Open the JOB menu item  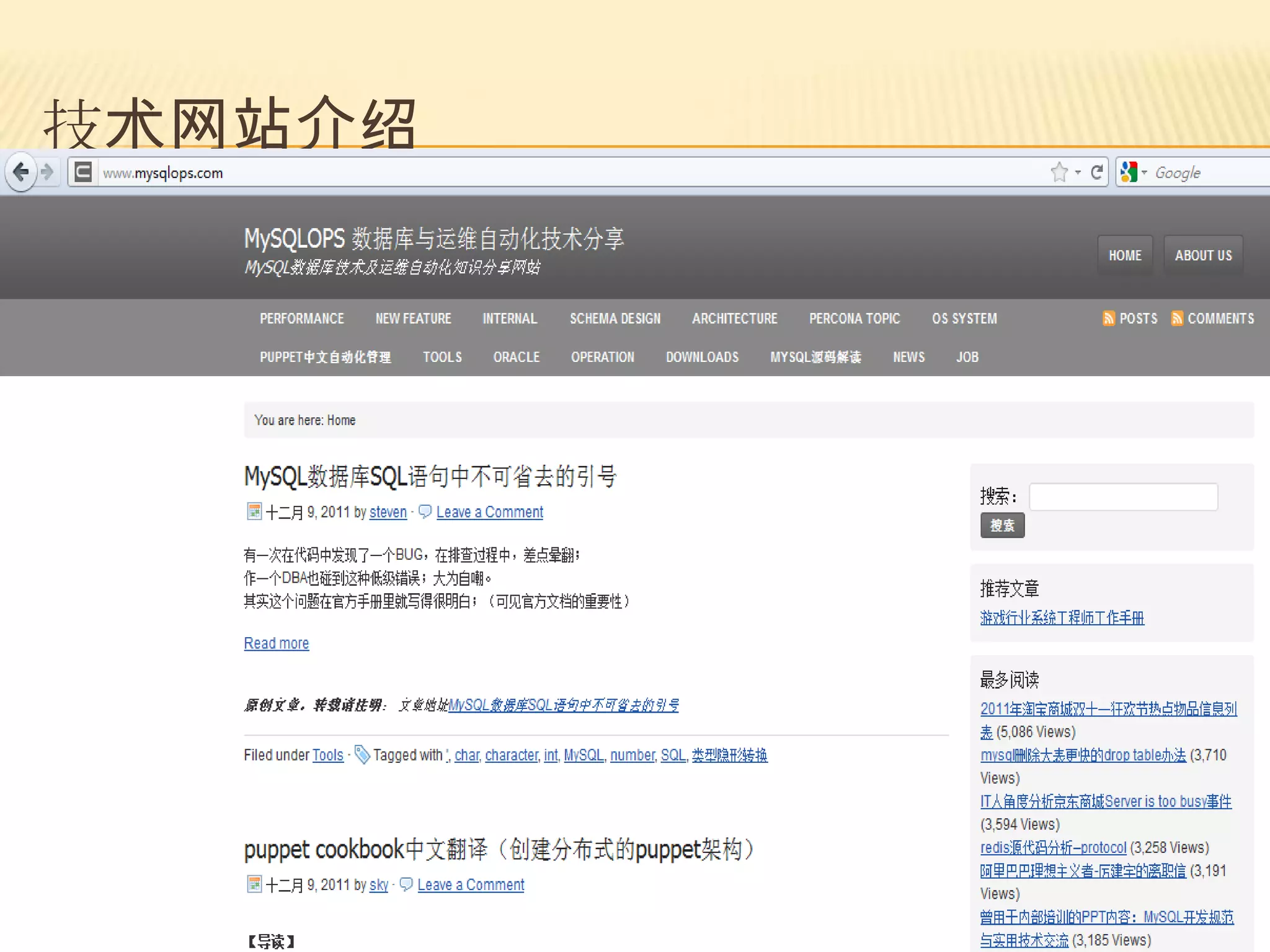pos(967,357)
